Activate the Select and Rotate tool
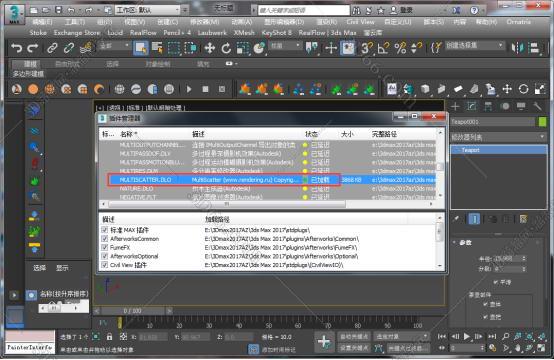The image size is (554, 360). [x=226, y=48]
